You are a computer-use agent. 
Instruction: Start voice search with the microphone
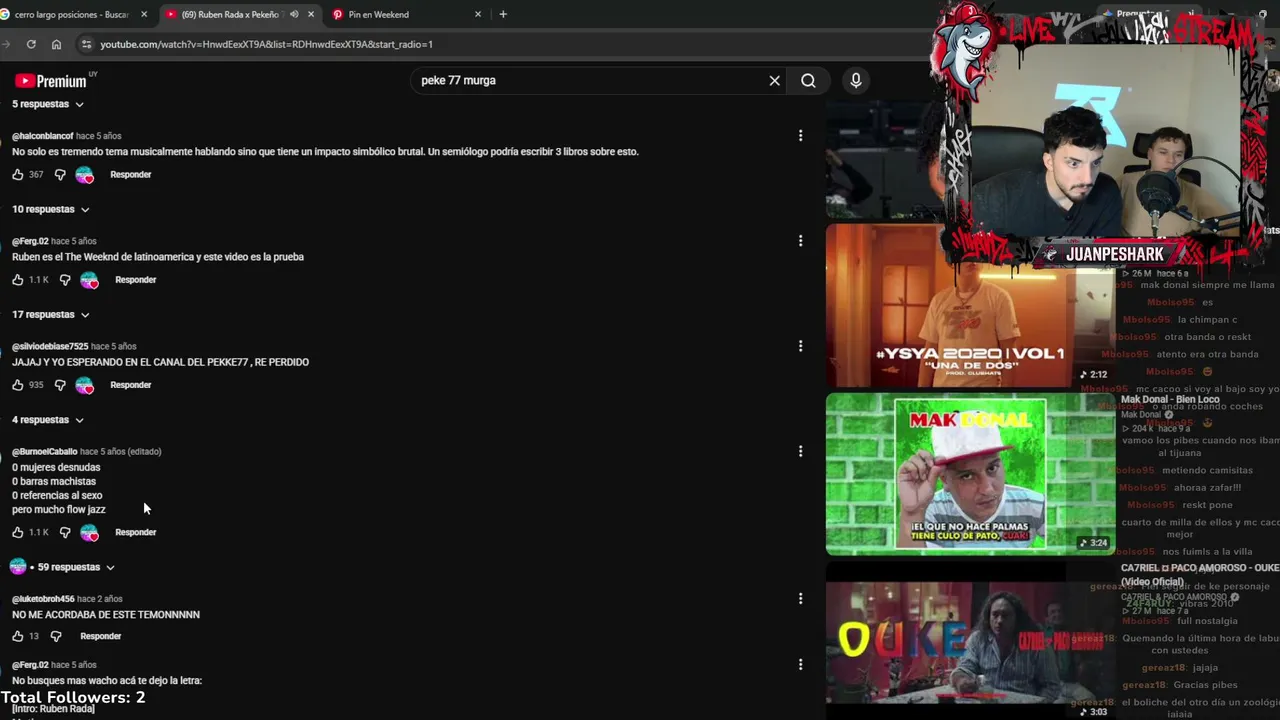856,81
